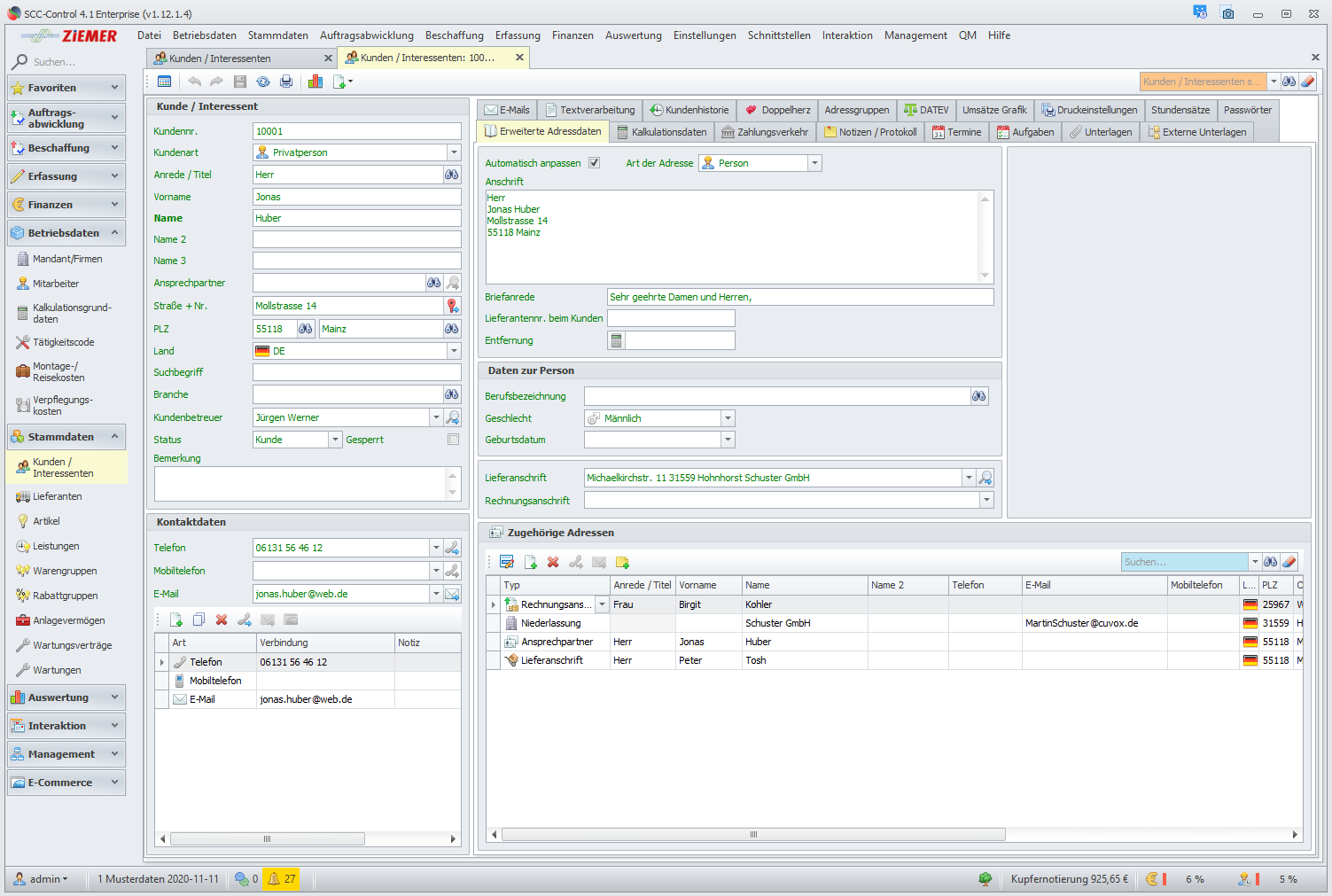The height and width of the screenshot is (896, 1332).
Task: Enable the Gesperrt checkbox
Action: click(x=454, y=440)
